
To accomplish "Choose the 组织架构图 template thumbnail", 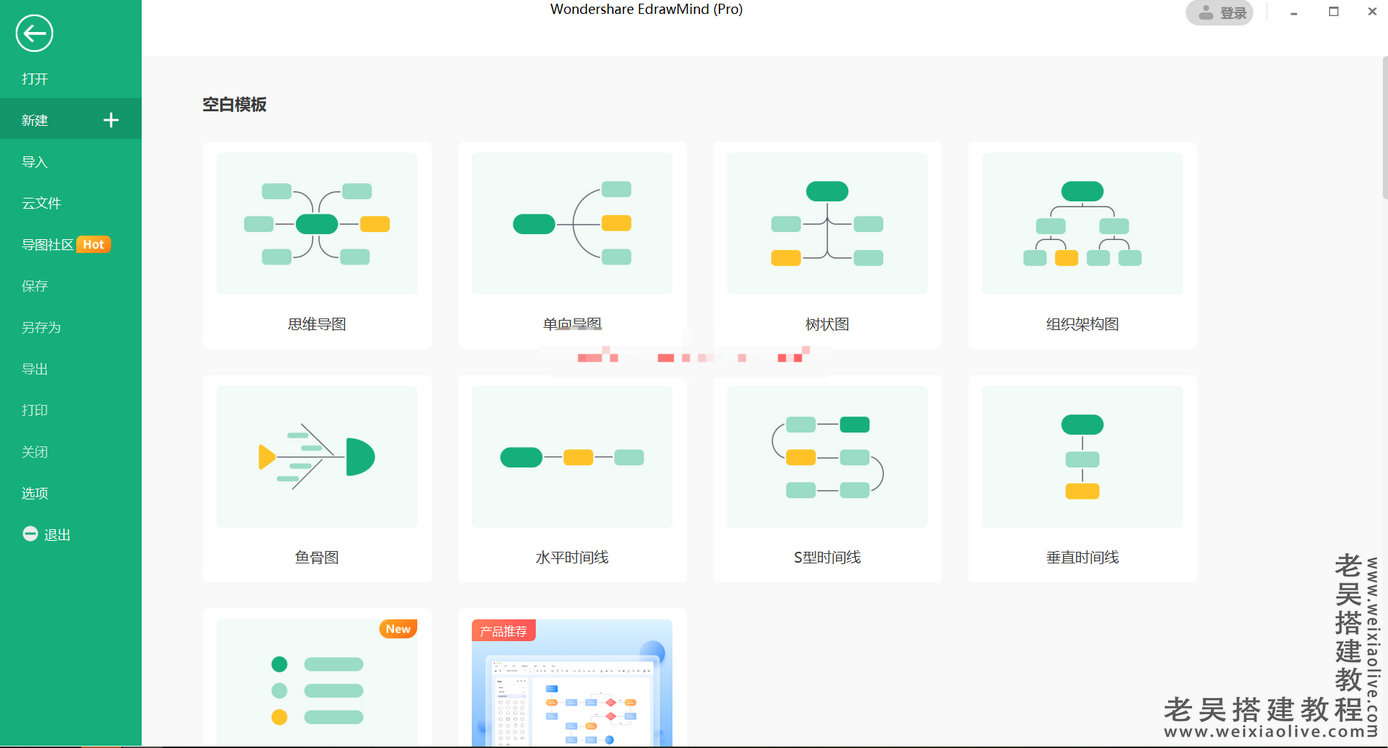I will click(x=1082, y=224).
